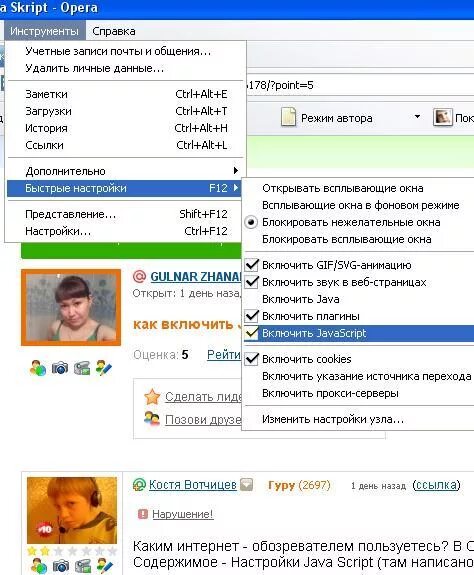
Task: Open the Инструменты menu
Action: (x=44, y=31)
